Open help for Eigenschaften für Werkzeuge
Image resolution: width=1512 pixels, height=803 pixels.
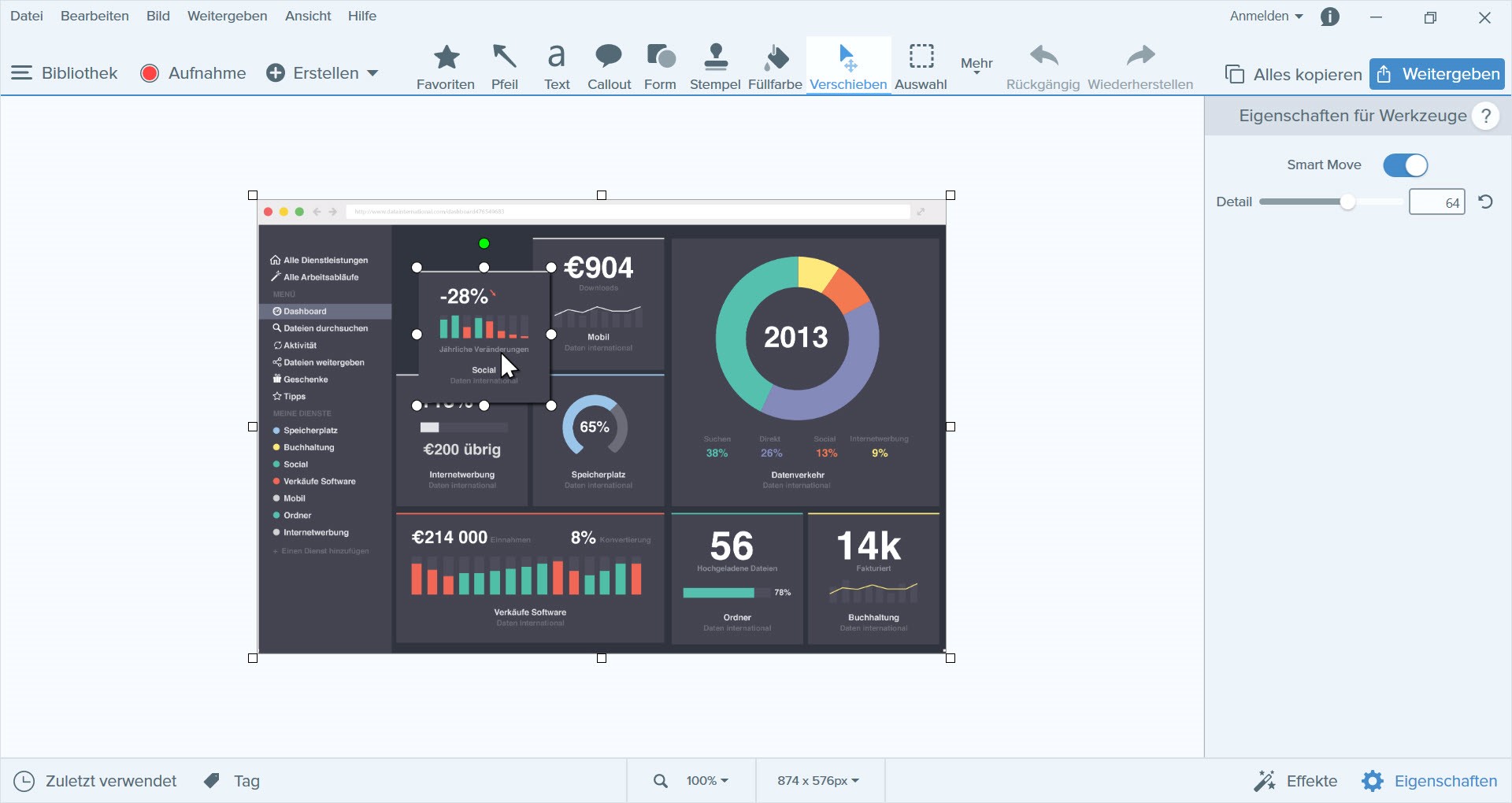coord(1485,117)
